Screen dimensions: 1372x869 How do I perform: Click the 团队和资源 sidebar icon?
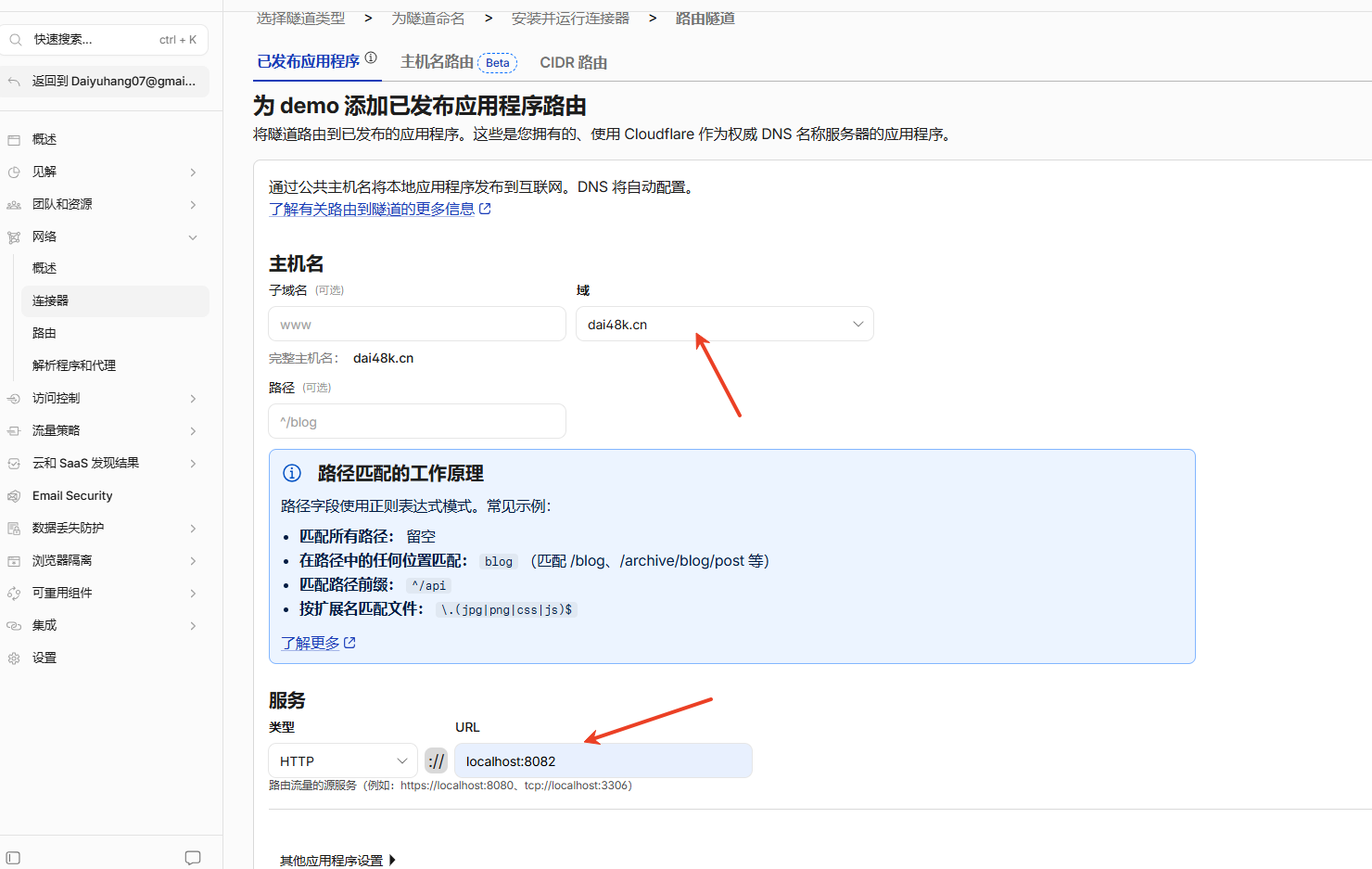14,205
